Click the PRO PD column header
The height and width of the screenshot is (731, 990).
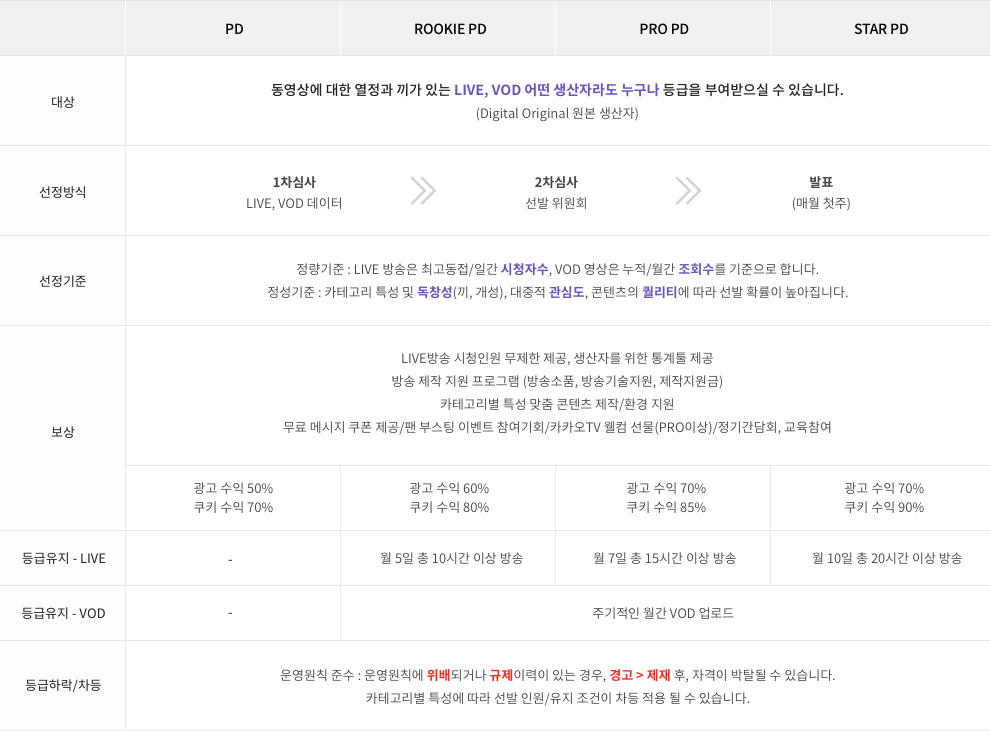click(x=664, y=29)
